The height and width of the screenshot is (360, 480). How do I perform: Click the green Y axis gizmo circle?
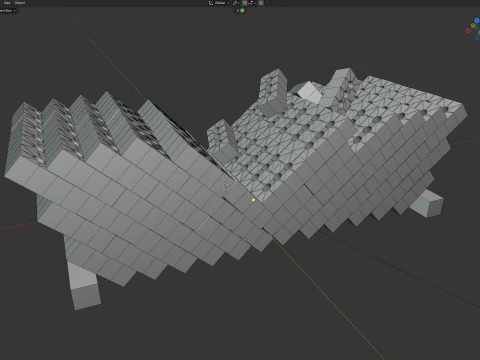(x=473, y=26)
